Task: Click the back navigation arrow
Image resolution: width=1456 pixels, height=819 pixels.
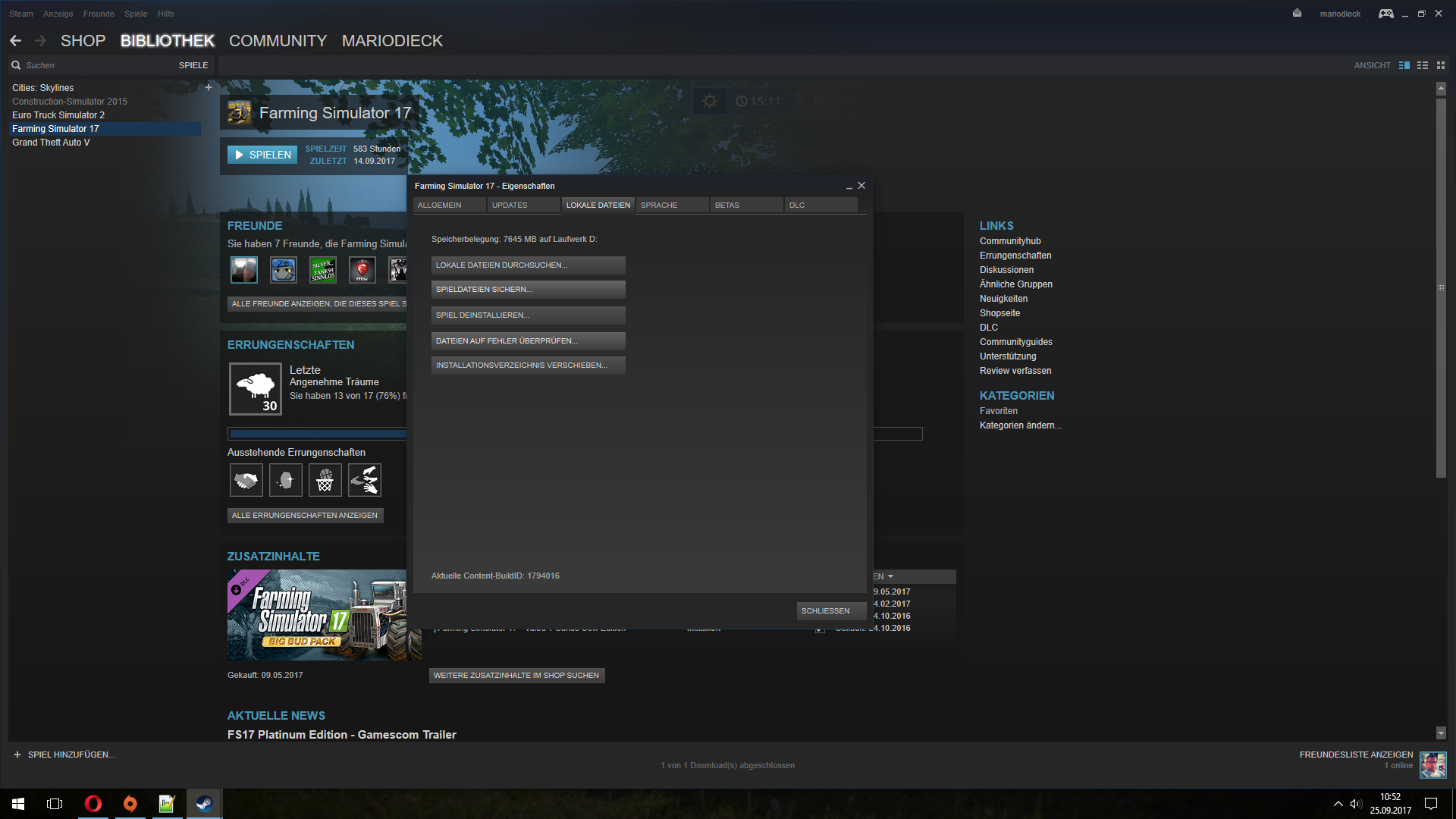Action: coord(16,41)
